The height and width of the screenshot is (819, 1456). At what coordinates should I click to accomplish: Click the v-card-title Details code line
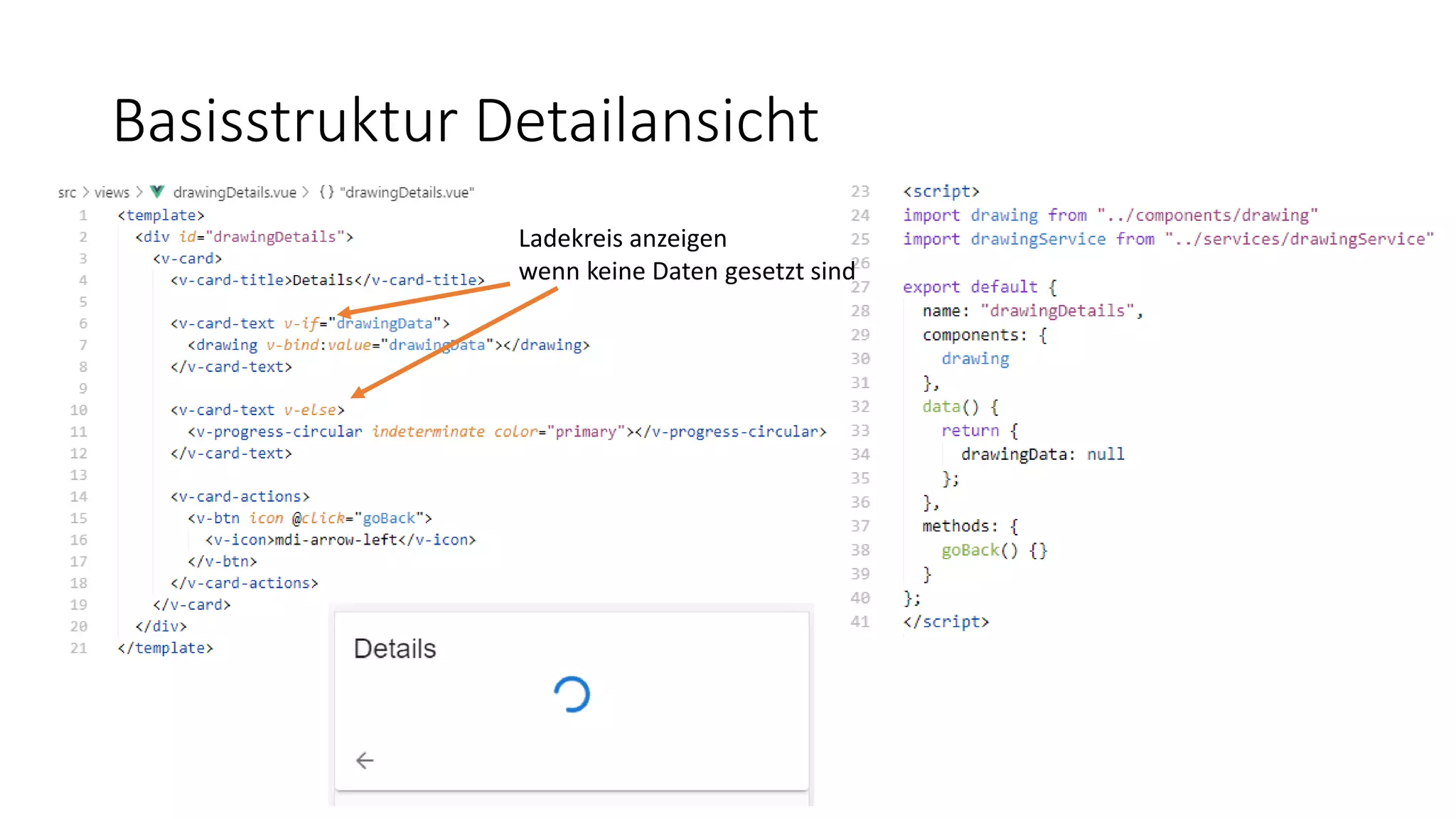pyautogui.click(x=328, y=280)
